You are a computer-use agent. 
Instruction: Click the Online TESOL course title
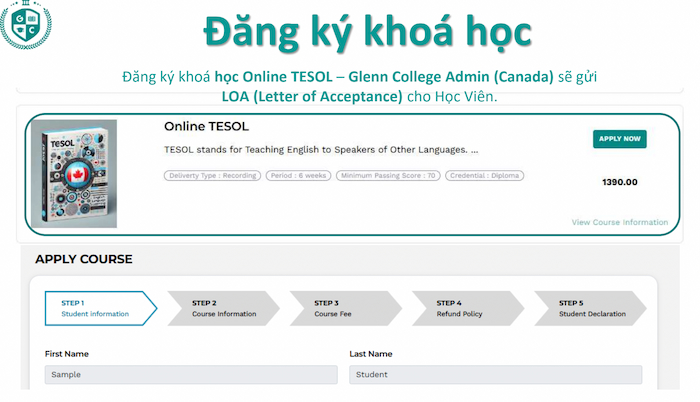click(206, 127)
